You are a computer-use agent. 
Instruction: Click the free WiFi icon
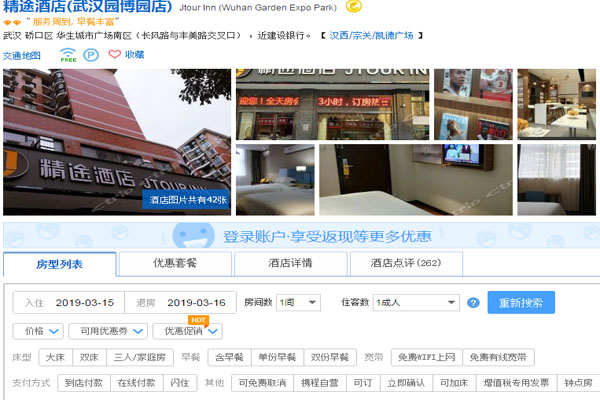[x=68, y=55]
